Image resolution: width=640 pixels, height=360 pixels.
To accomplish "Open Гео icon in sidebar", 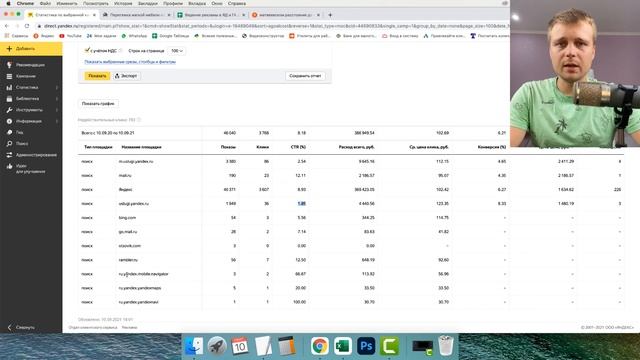I will (x=9, y=132).
